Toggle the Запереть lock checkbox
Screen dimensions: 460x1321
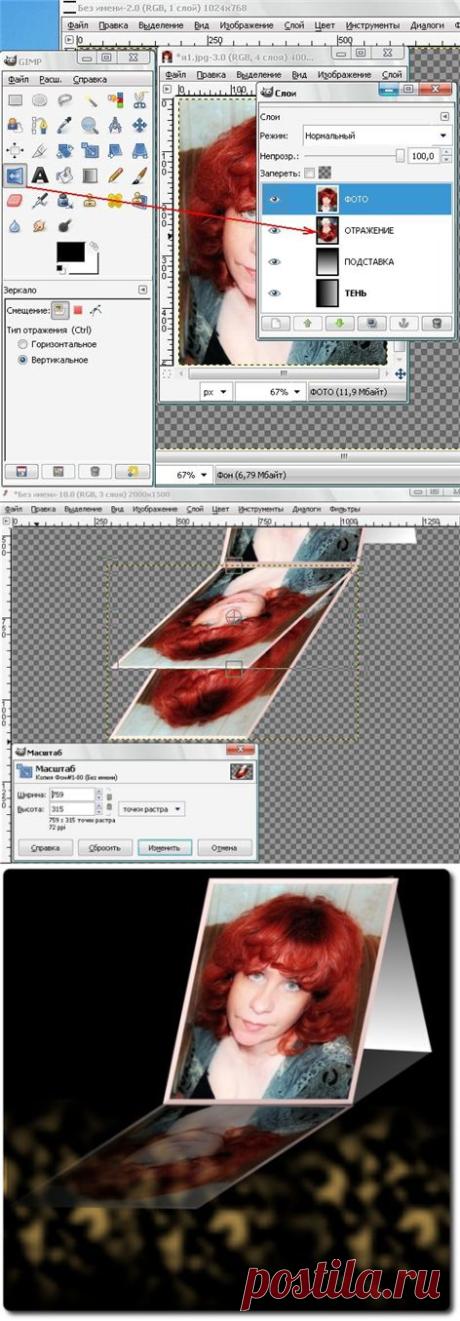pos(309,172)
